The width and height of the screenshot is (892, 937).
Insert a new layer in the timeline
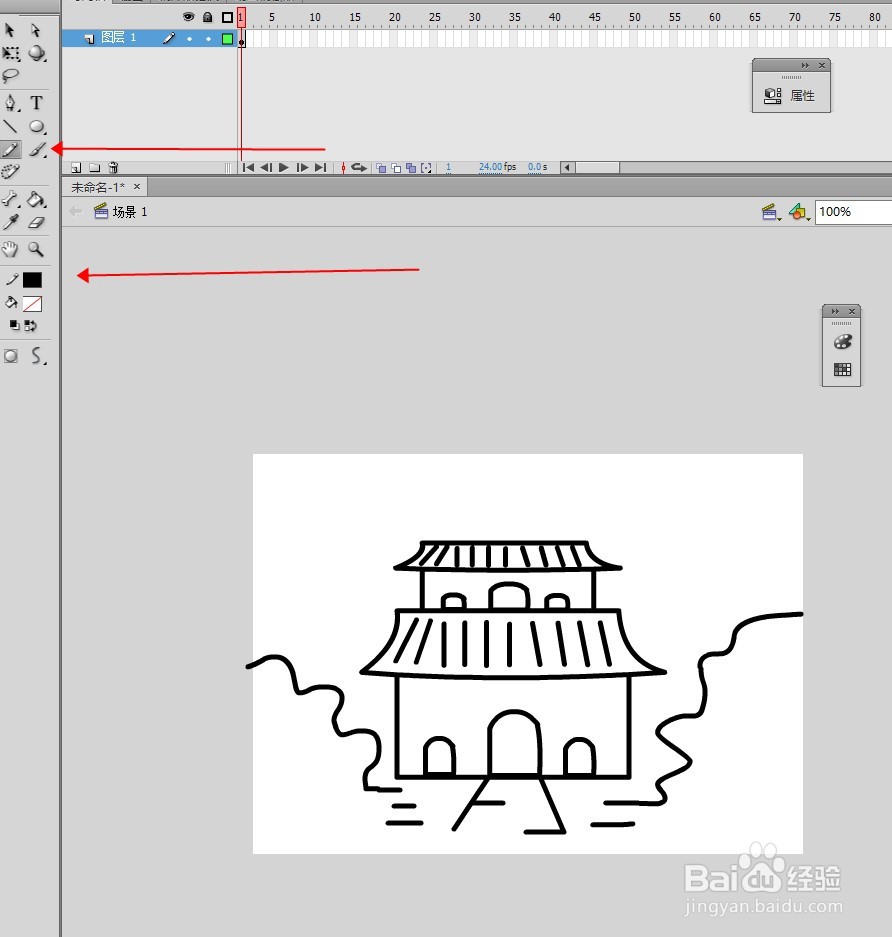(76, 167)
